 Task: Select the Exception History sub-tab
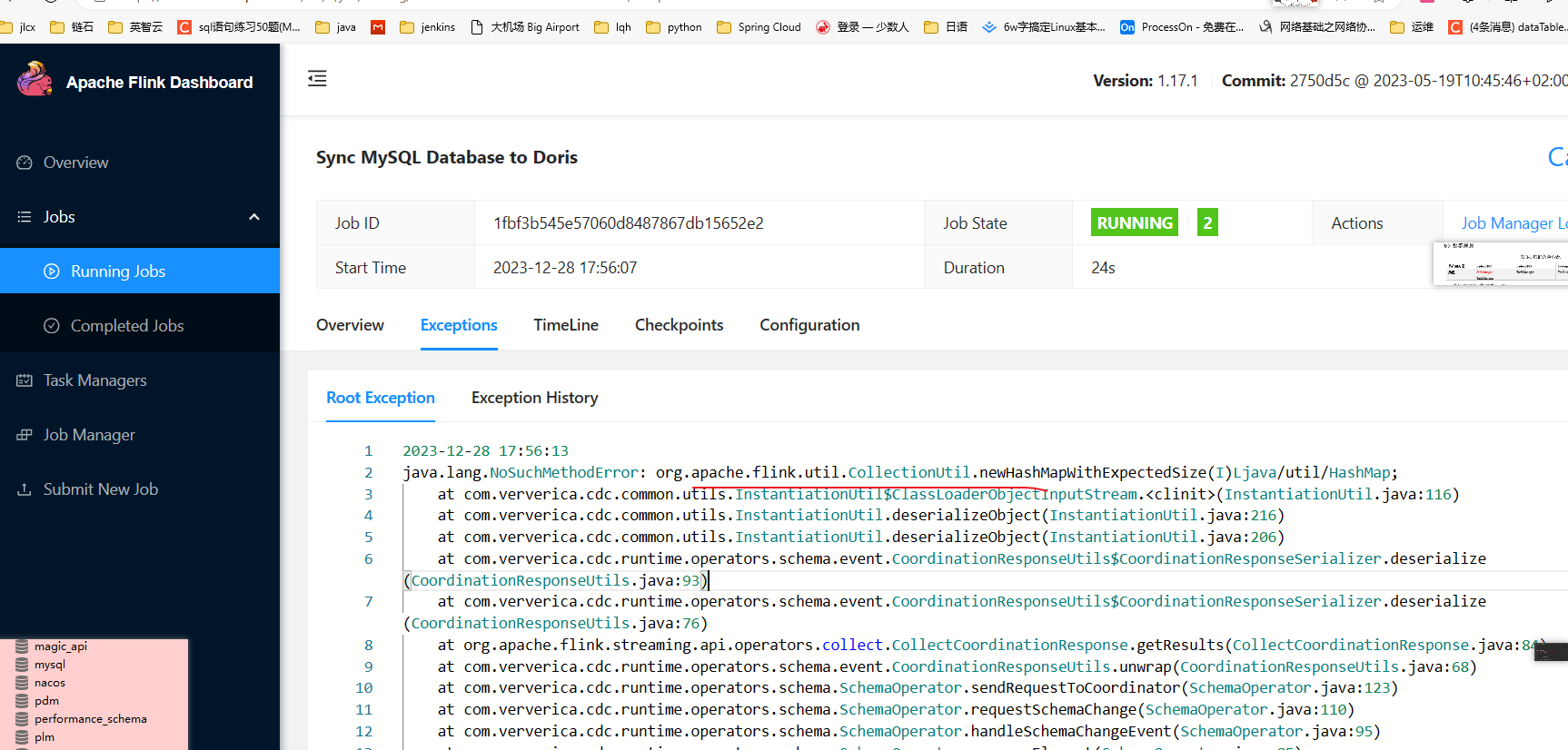(x=534, y=398)
